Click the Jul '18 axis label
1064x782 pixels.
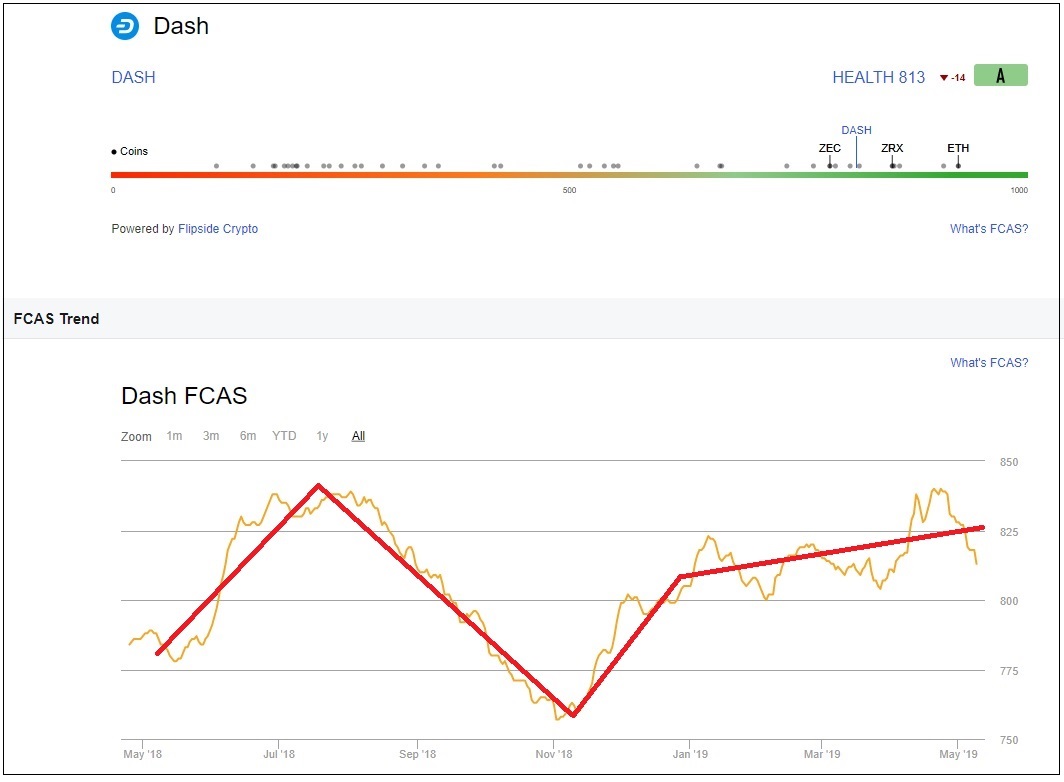279,754
